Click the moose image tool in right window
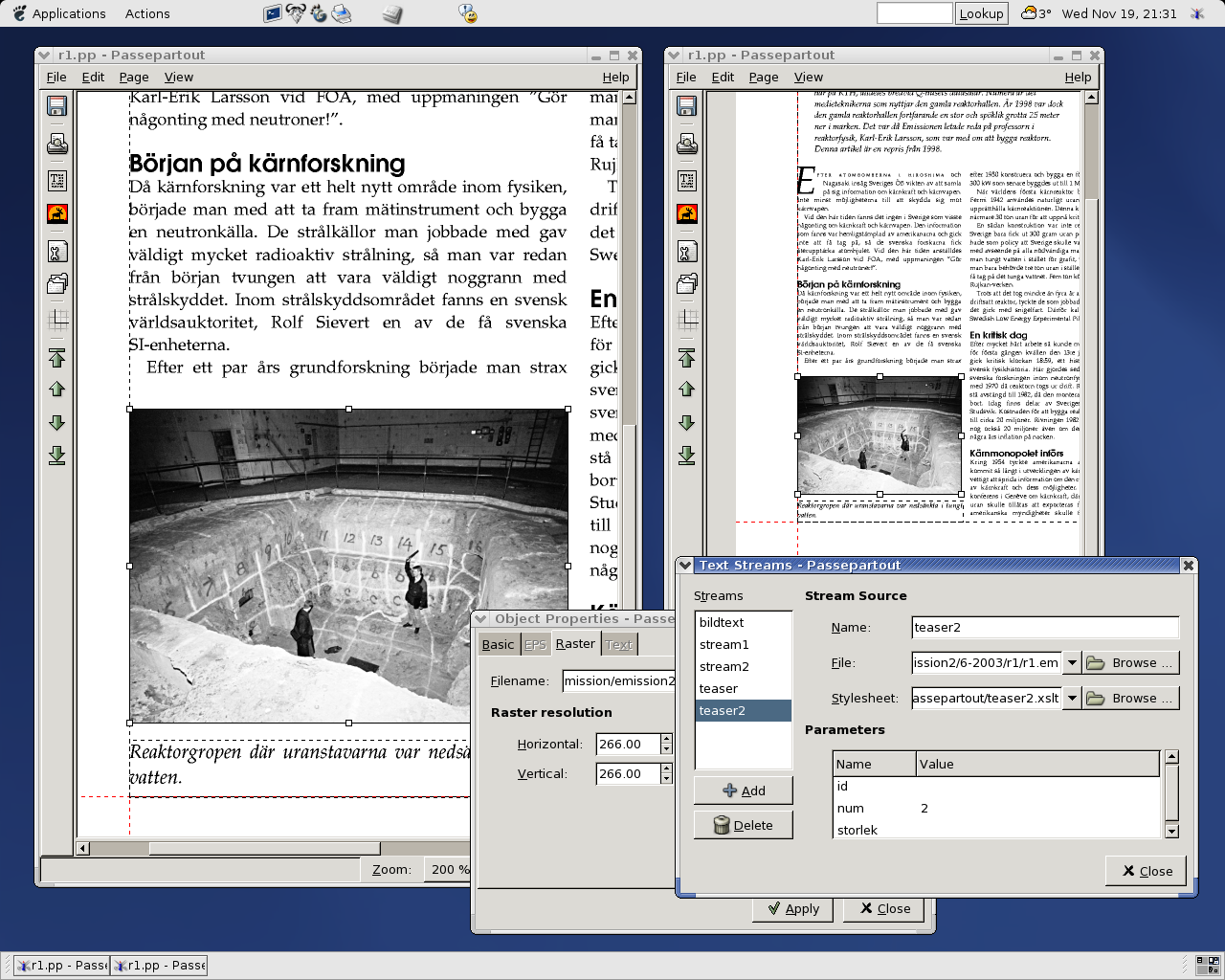The height and width of the screenshot is (980, 1225). (687, 213)
